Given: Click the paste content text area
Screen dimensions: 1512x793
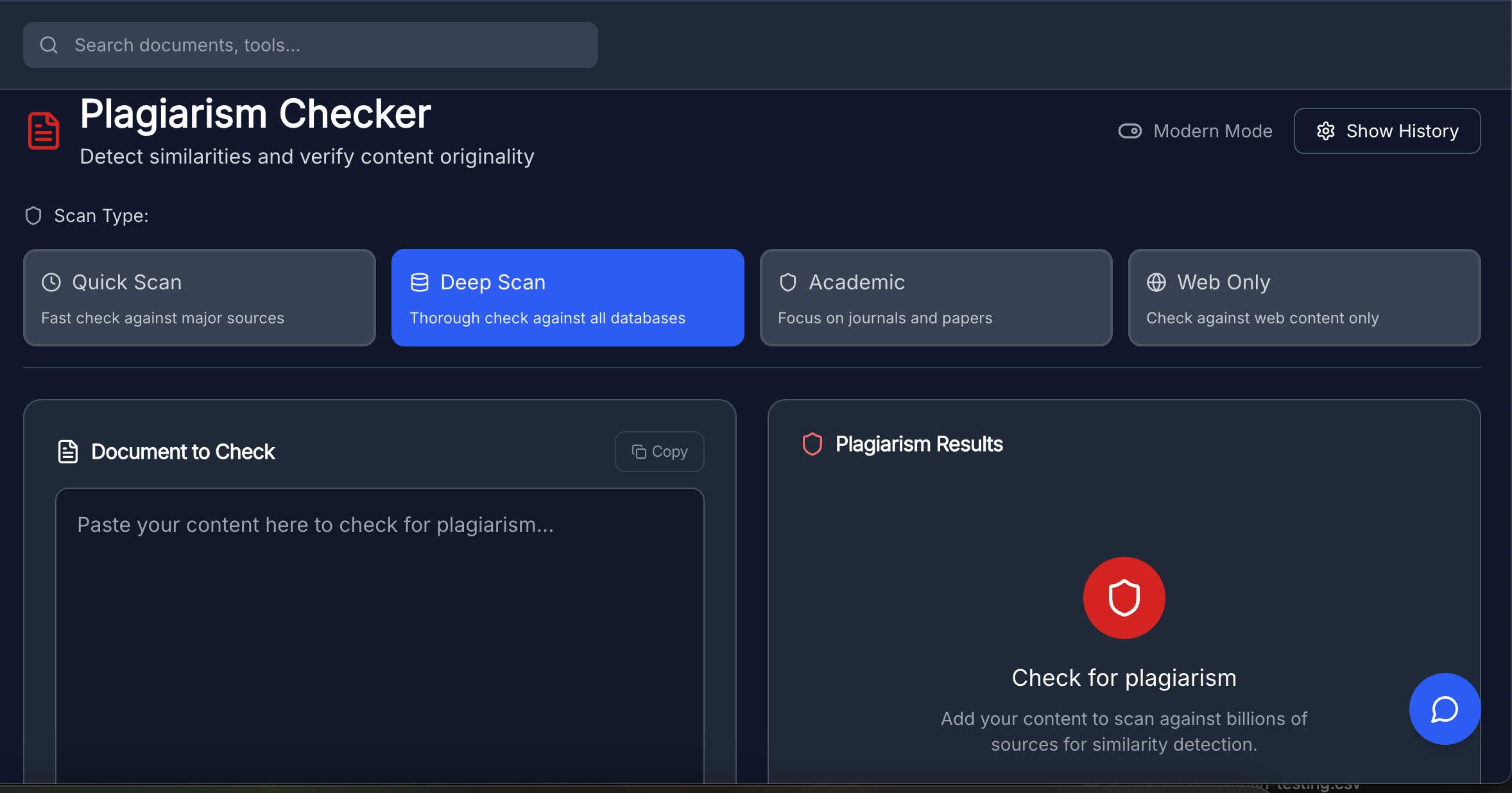Looking at the screenshot, I should [x=380, y=635].
